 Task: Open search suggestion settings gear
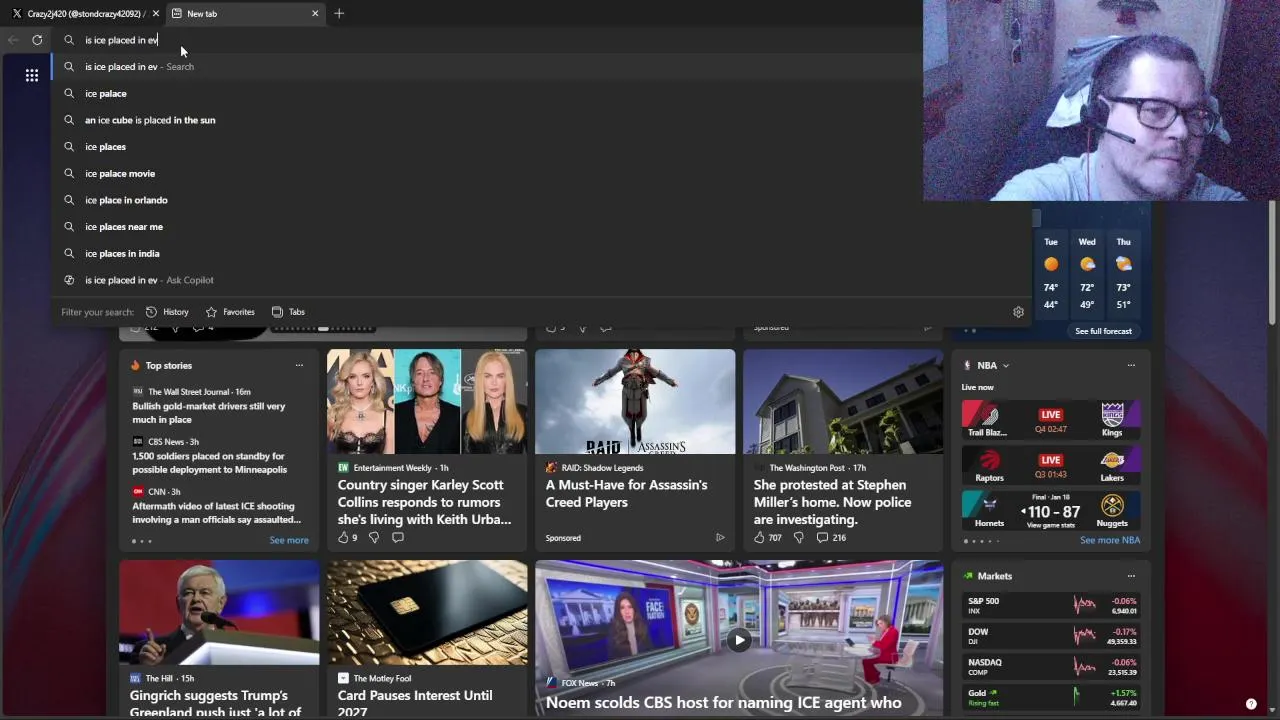click(1018, 312)
